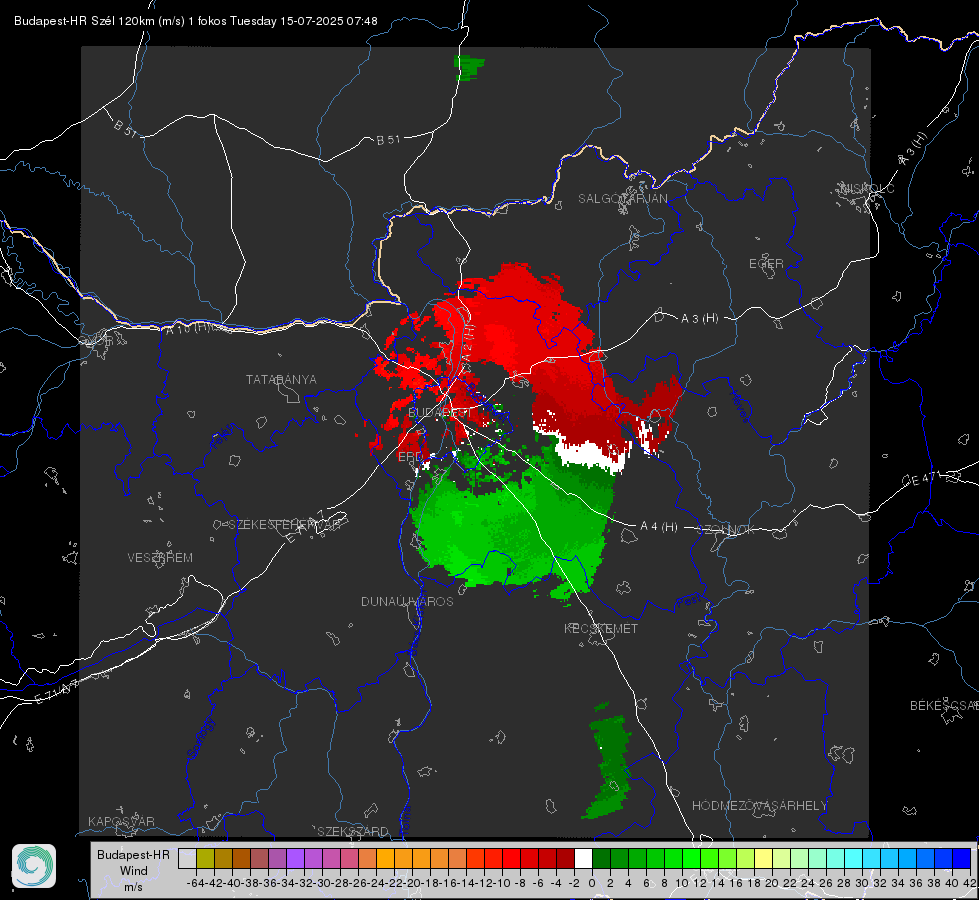Select the MISKOLC city label
The image size is (979, 900).
(x=868, y=188)
